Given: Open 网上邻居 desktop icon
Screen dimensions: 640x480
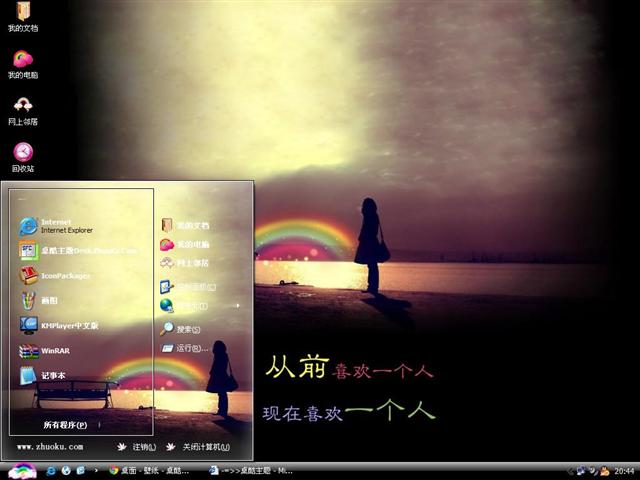Looking at the screenshot, I should (x=23, y=108).
